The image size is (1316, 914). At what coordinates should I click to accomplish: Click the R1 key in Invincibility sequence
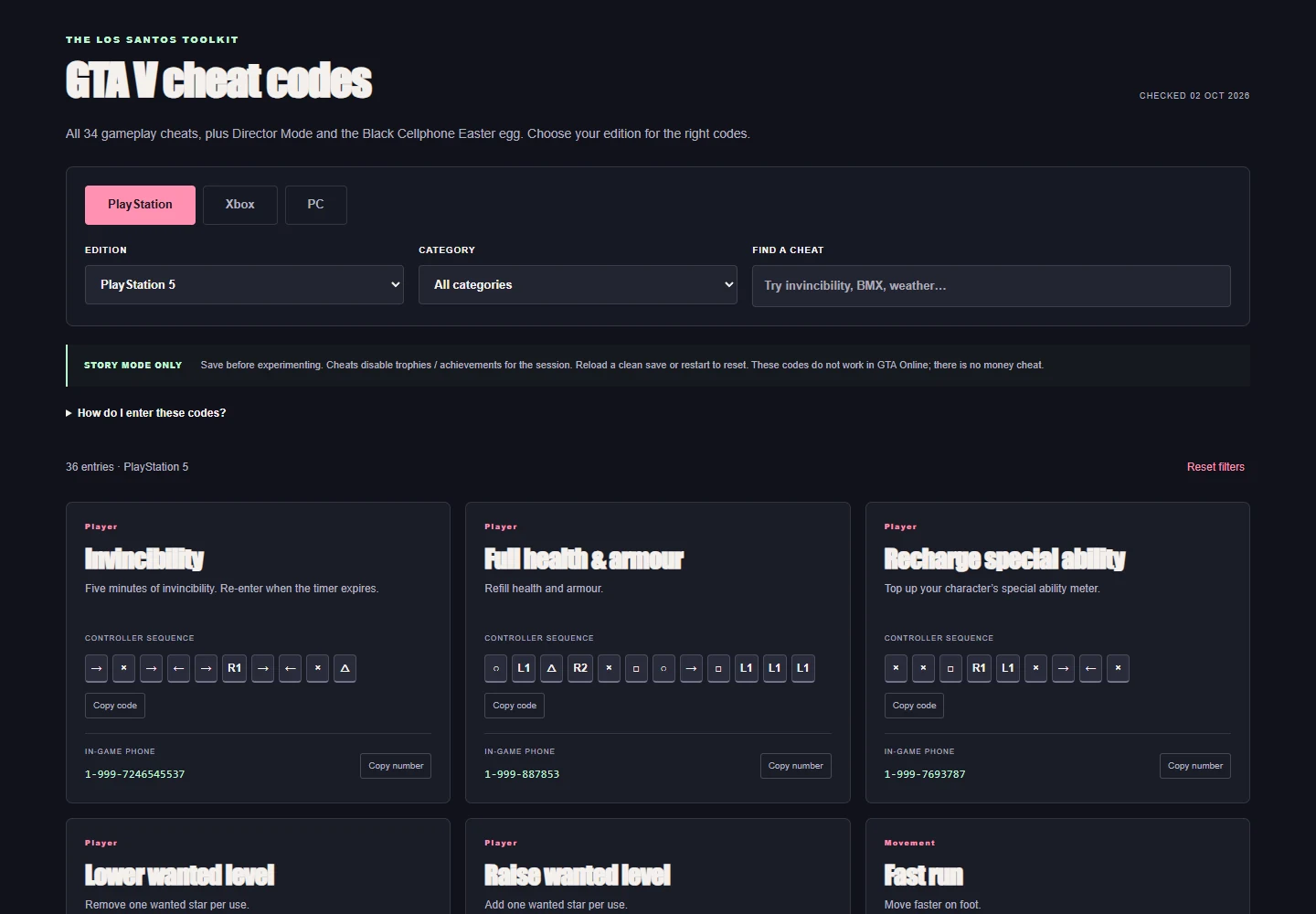[x=234, y=668]
